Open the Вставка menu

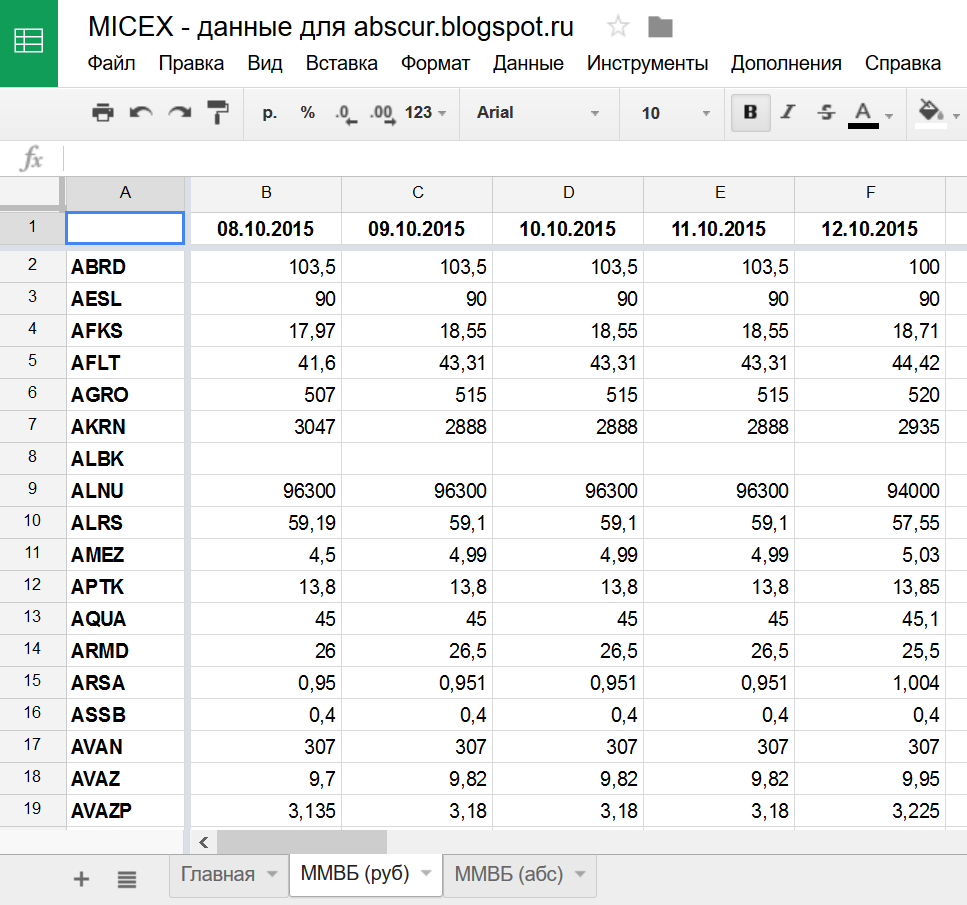[x=342, y=64]
